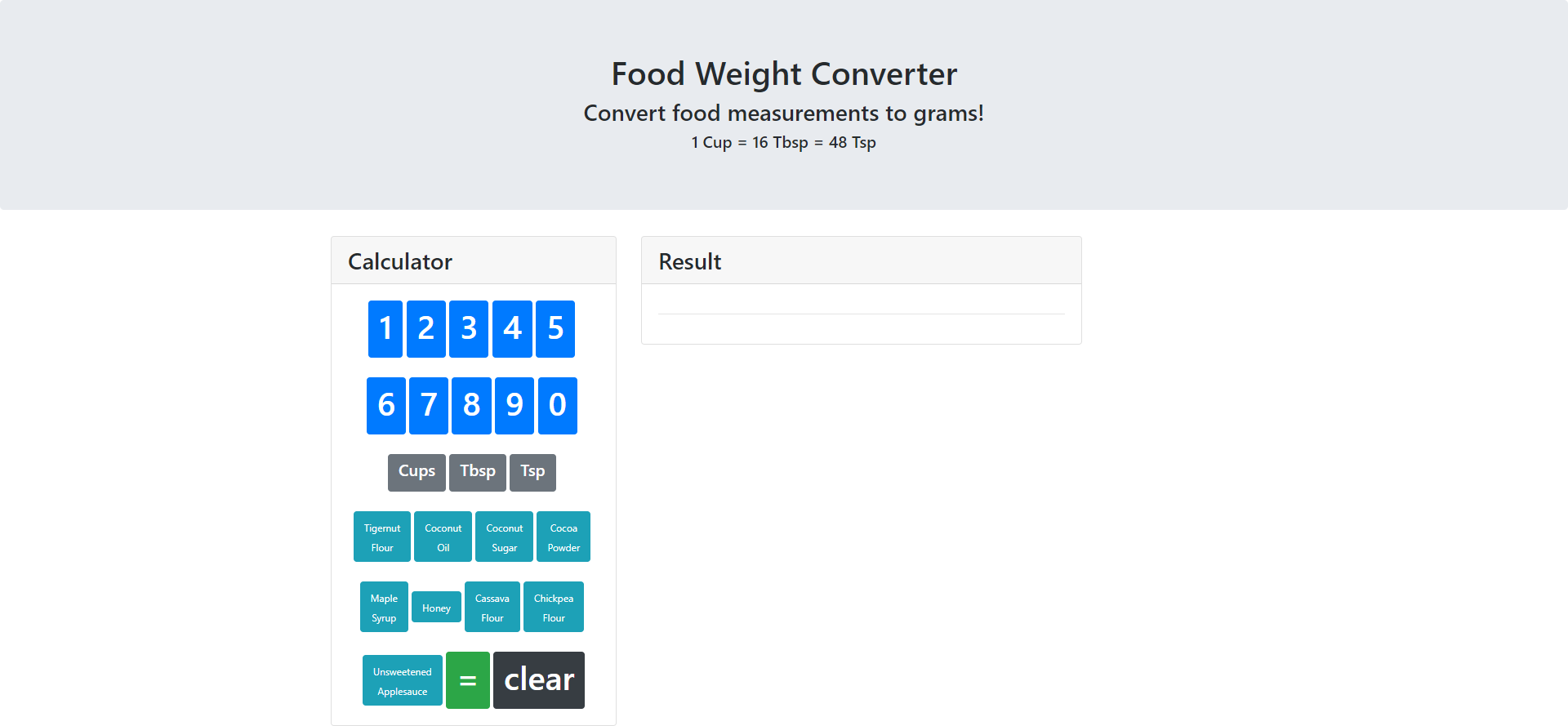Select the Cups unit button
The width and height of the screenshot is (1568, 726).
click(416, 473)
